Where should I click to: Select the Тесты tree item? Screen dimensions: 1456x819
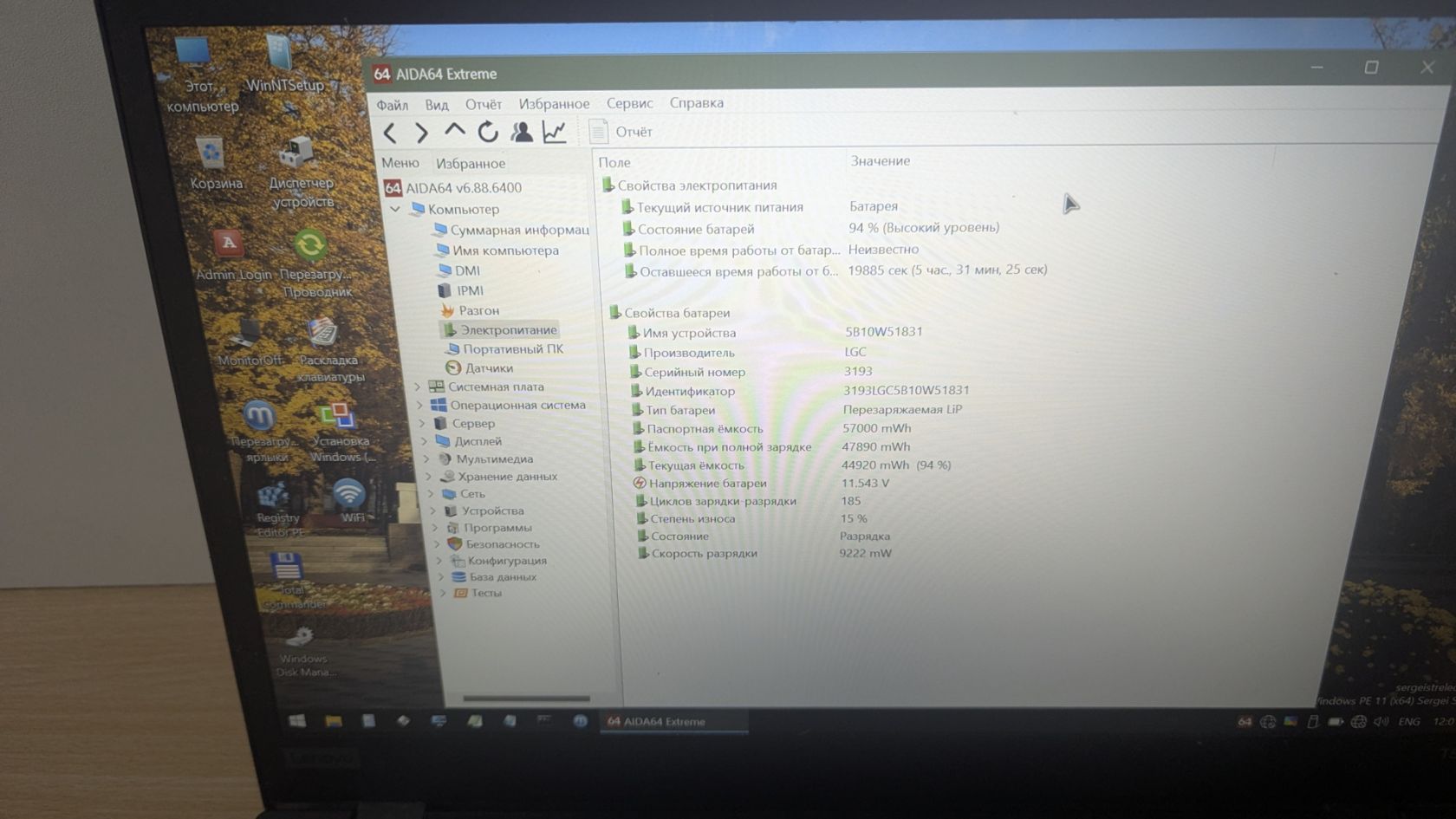click(x=478, y=593)
